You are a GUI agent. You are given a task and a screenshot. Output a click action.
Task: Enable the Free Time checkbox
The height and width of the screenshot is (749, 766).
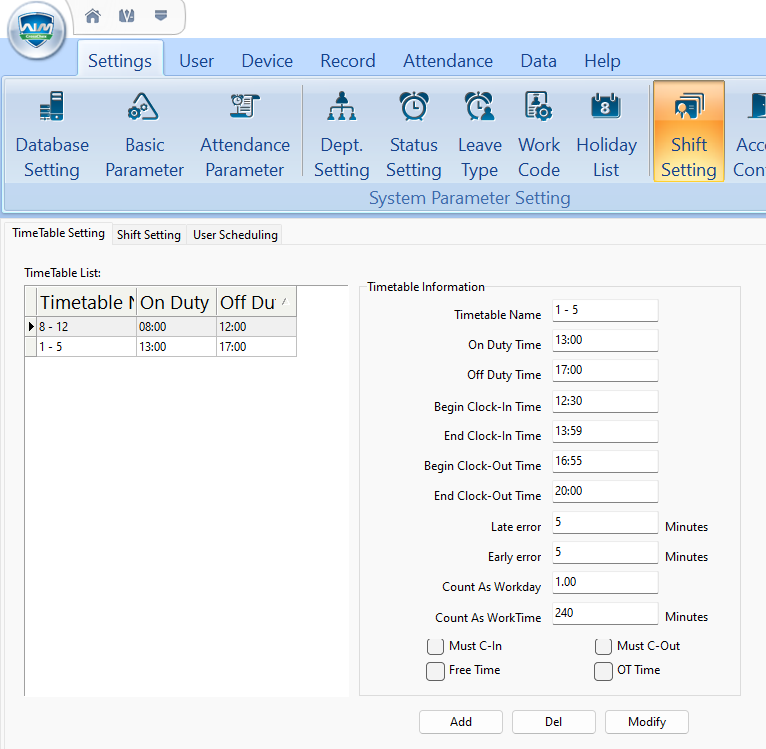click(435, 671)
